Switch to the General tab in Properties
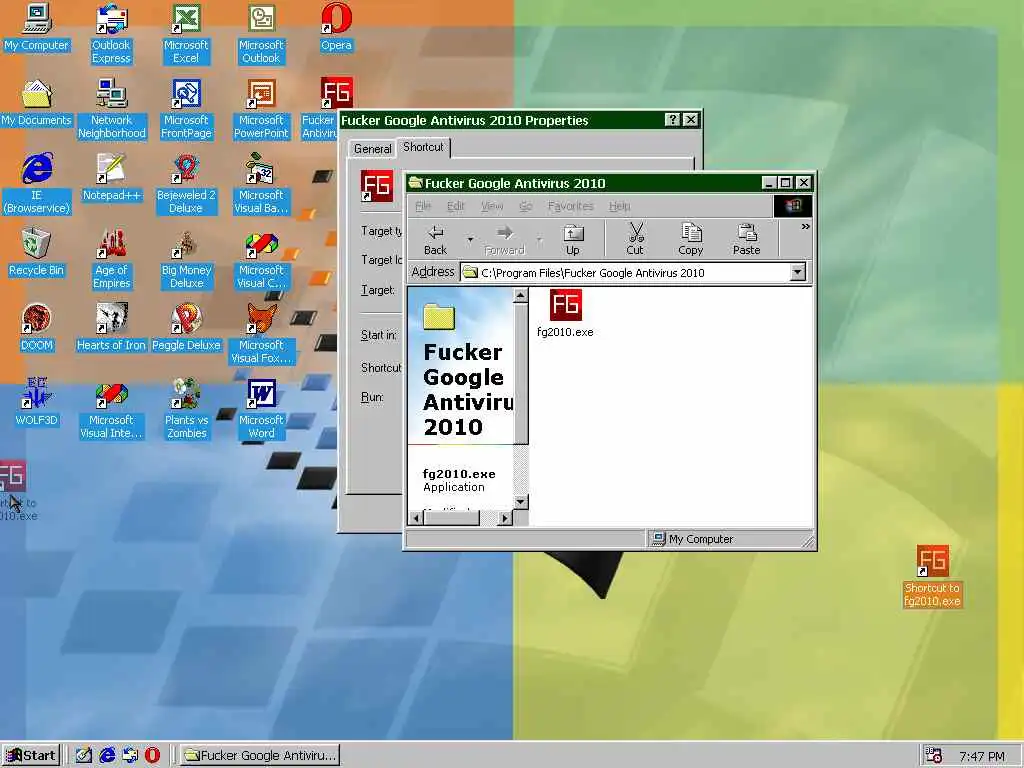The width and height of the screenshot is (1024, 768). (372, 149)
